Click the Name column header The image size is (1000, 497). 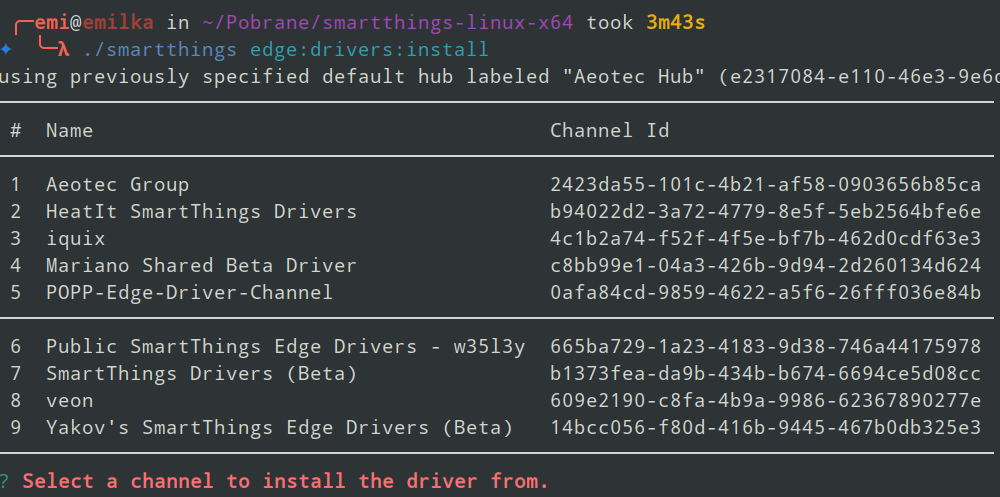click(x=69, y=131)
